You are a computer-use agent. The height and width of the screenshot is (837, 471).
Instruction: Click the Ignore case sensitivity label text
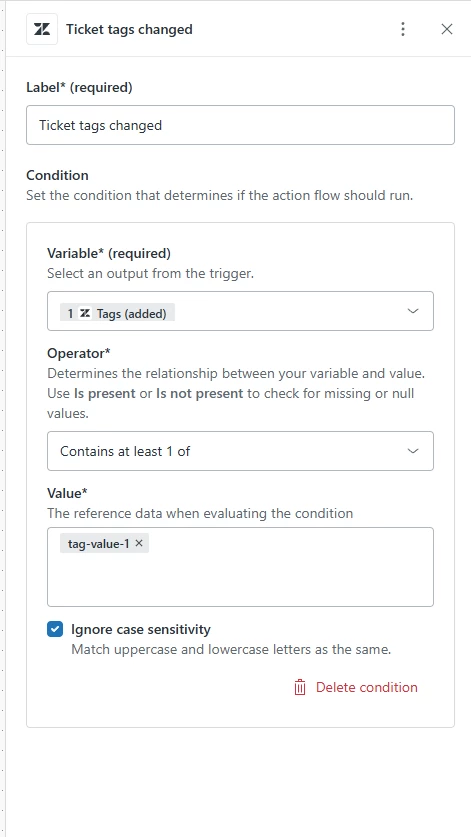click(x=141, y=629)
